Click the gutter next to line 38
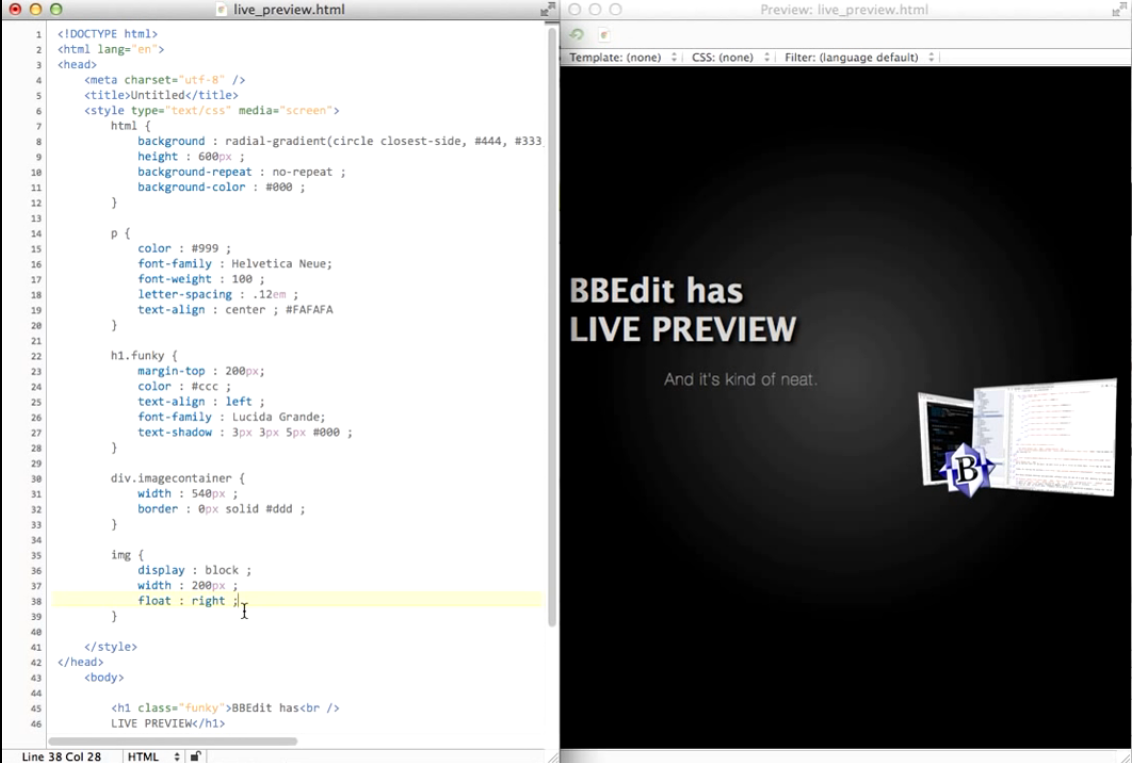The width and height of the screenshot is (1132, 763). (37, 600)
